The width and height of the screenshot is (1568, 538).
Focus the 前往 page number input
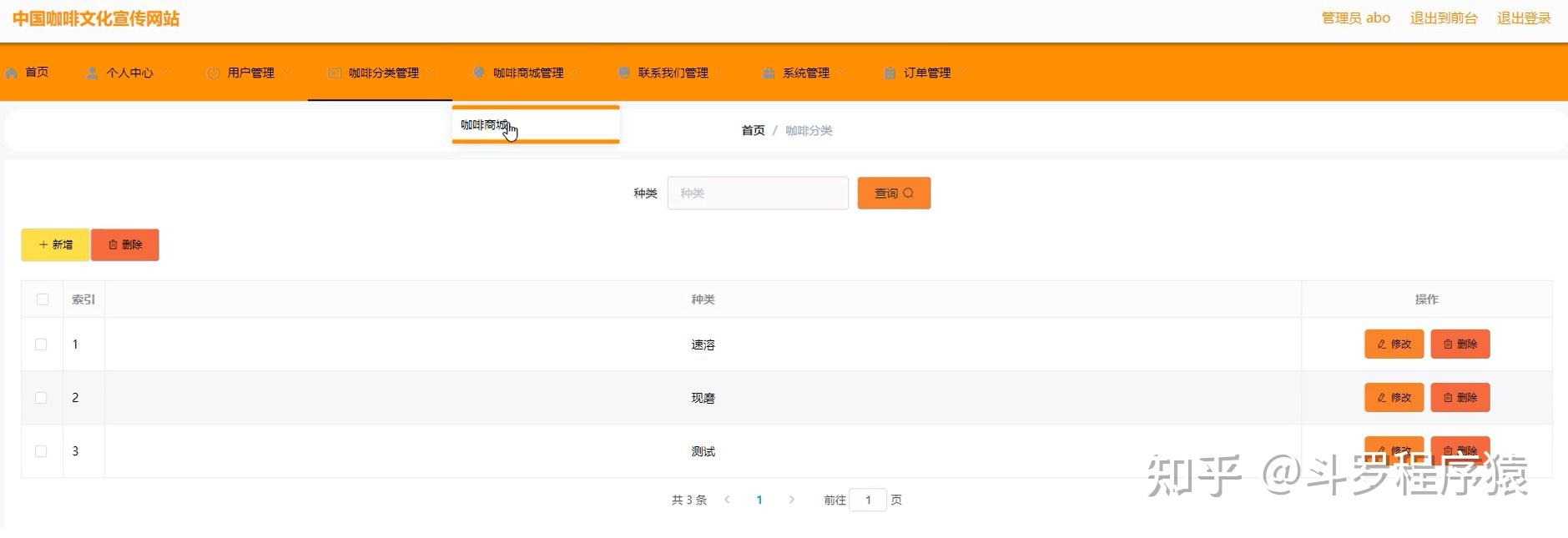[x=868, y=500]
